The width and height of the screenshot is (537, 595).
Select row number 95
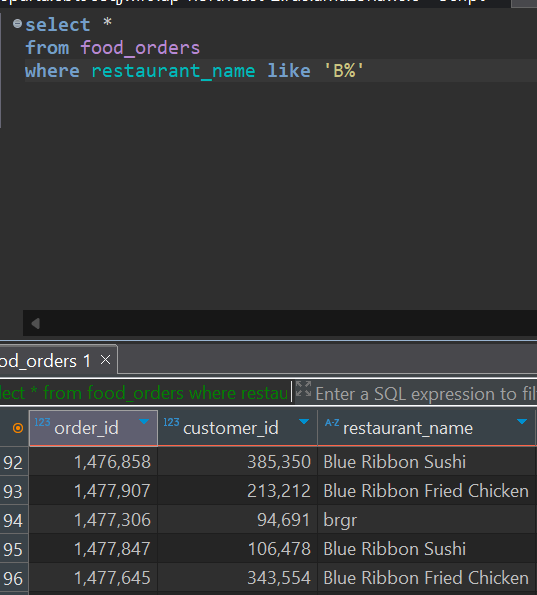coord(14,549)
